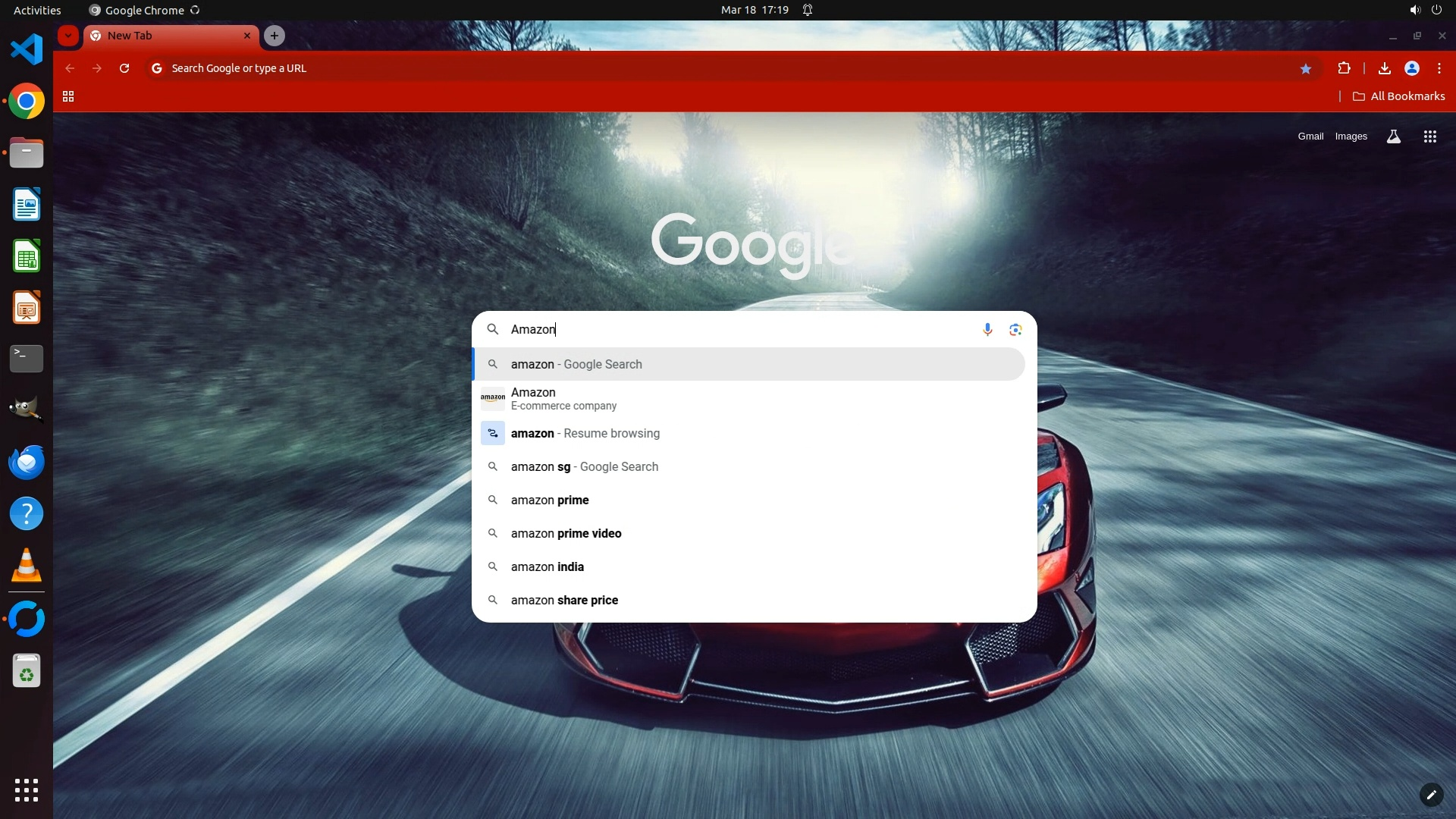Choose the 'amazon - Resume browsing' suggestion
This screenshot has width=1456, height=819.
click(x=585, y=433)
